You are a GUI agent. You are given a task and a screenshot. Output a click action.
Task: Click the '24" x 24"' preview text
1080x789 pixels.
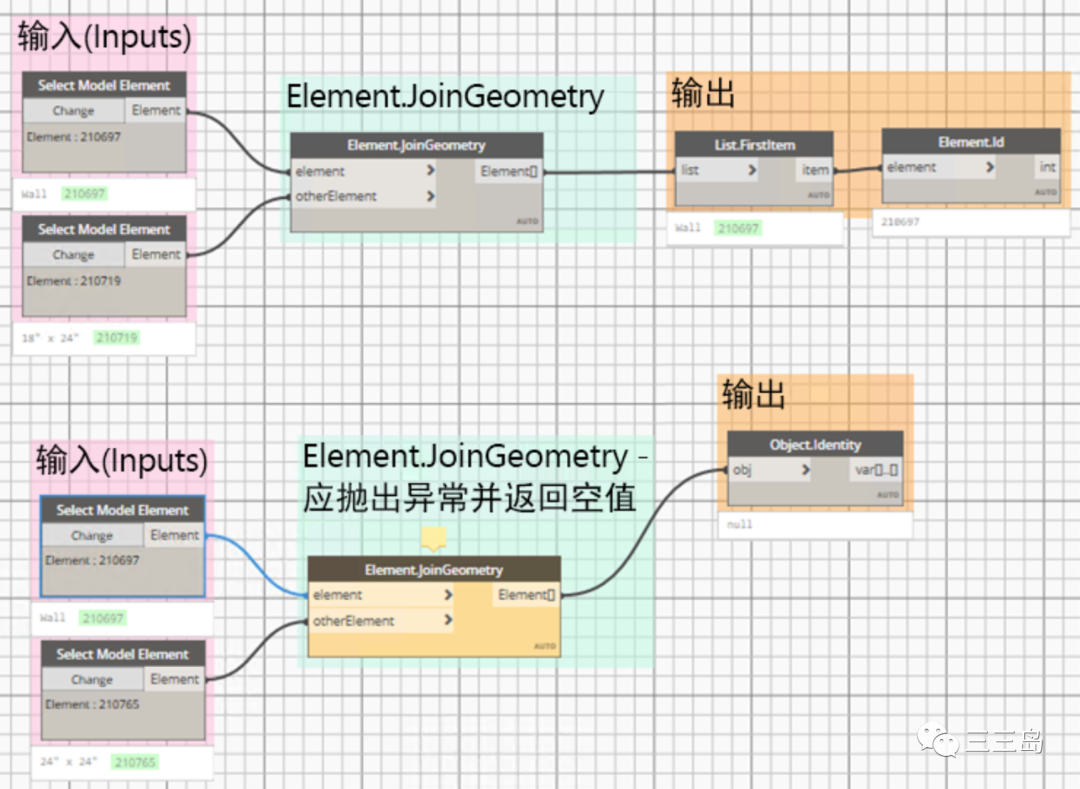point(68,761)
